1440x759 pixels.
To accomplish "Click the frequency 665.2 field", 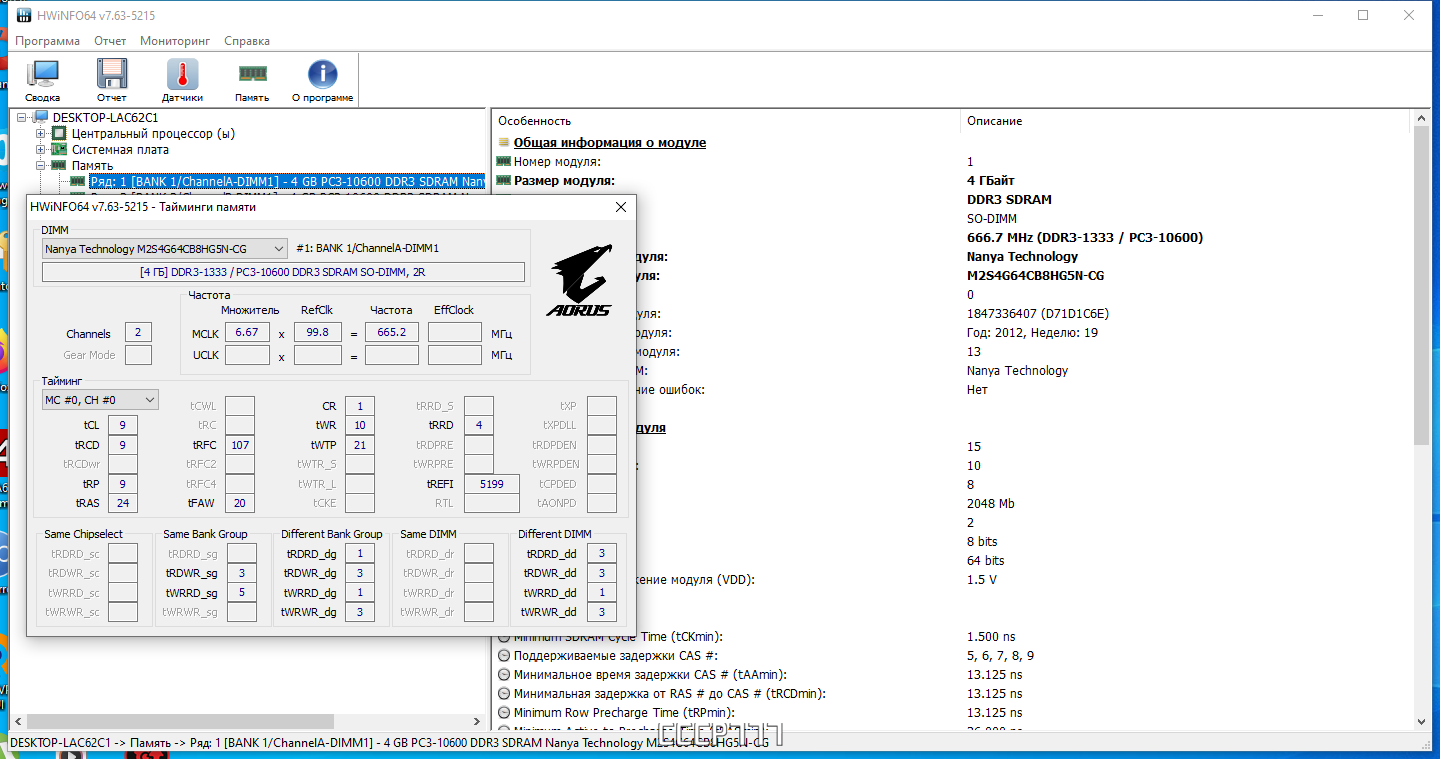I will [x=392, y=332].
